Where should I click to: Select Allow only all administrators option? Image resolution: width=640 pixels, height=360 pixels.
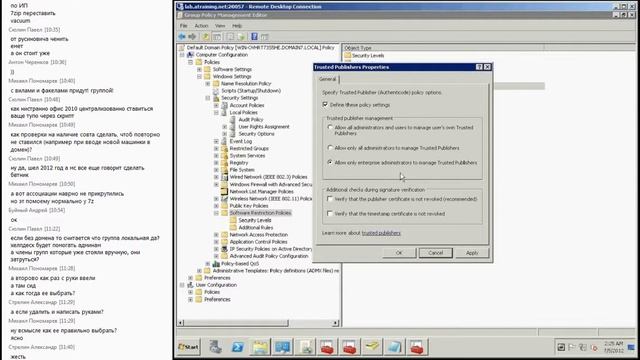[x=330, y=148]
